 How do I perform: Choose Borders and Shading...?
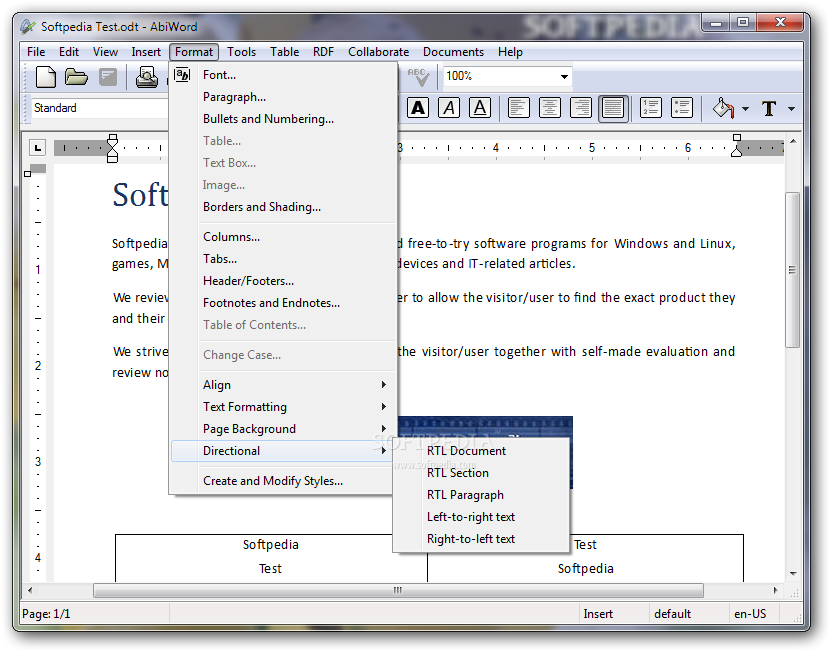(x=284, y=207)
